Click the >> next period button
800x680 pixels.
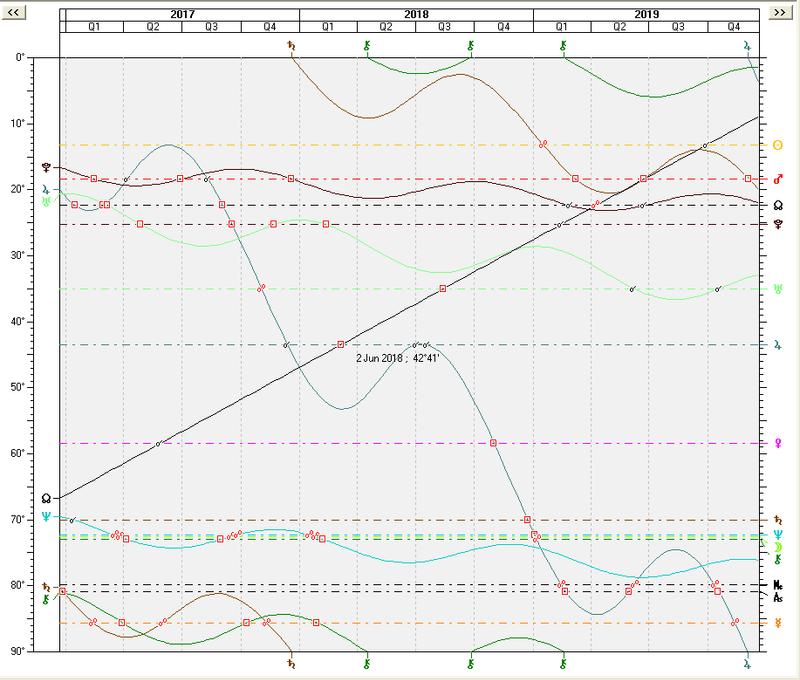(780, 12)
